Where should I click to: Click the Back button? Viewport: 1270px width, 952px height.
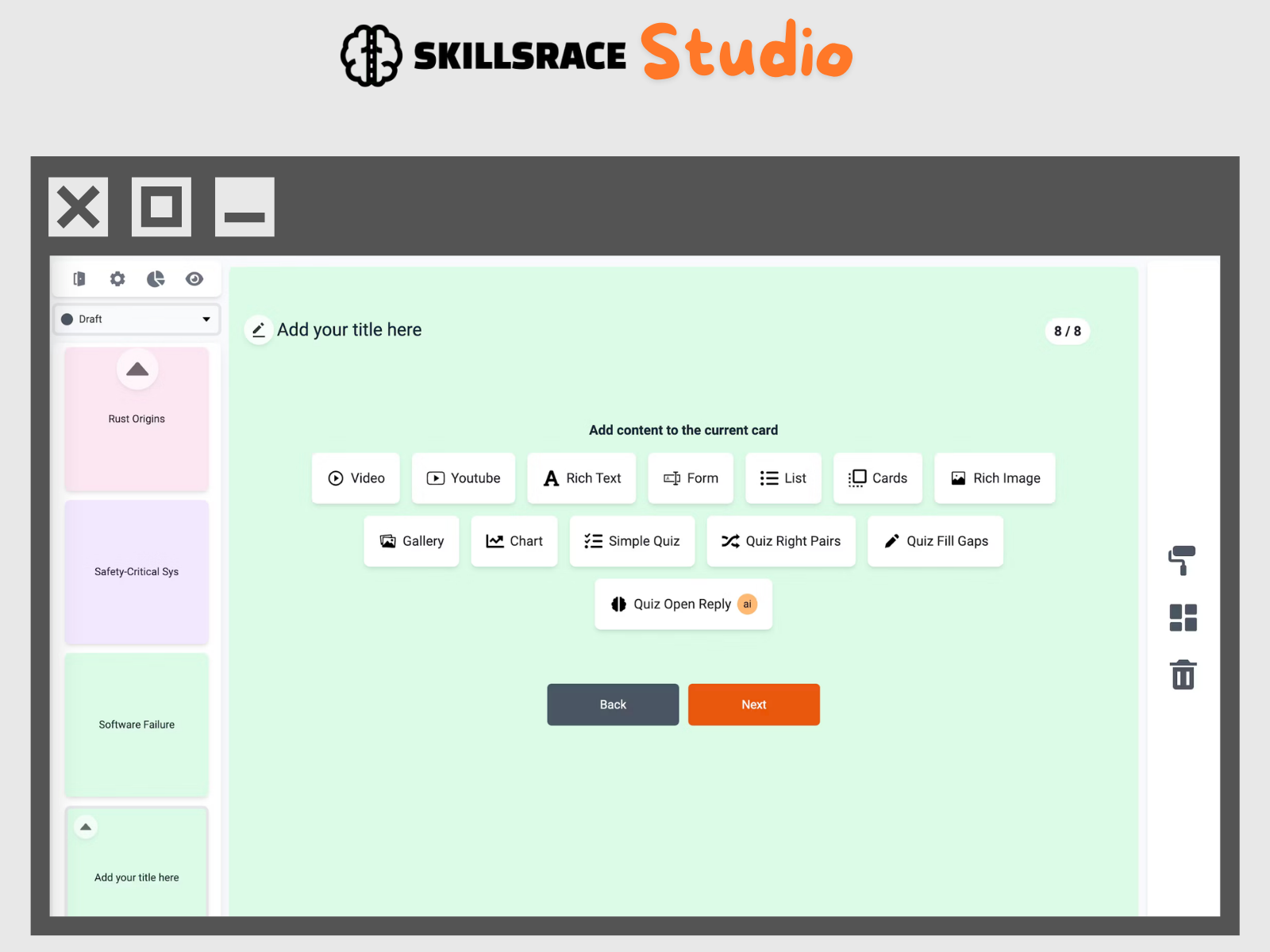coord(613,704)
